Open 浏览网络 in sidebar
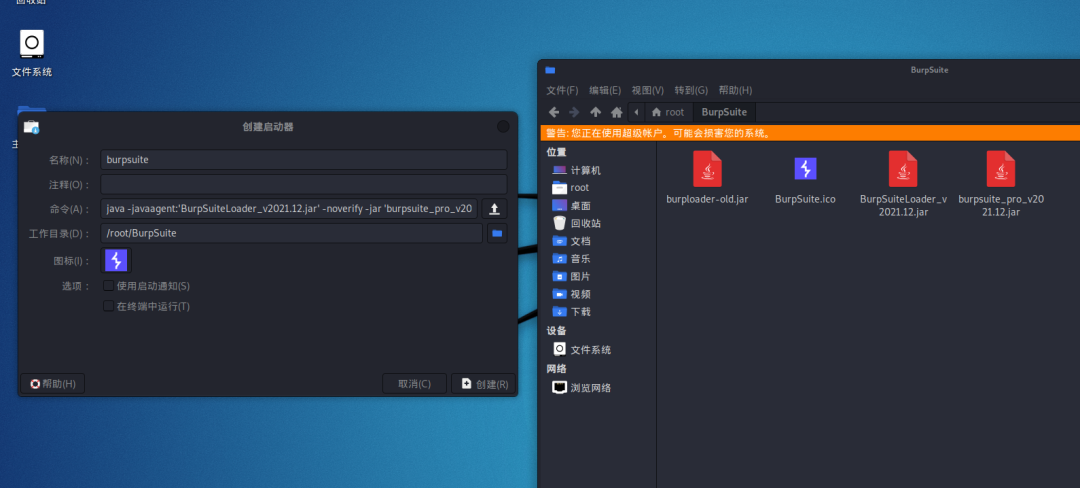 (582, 388)
